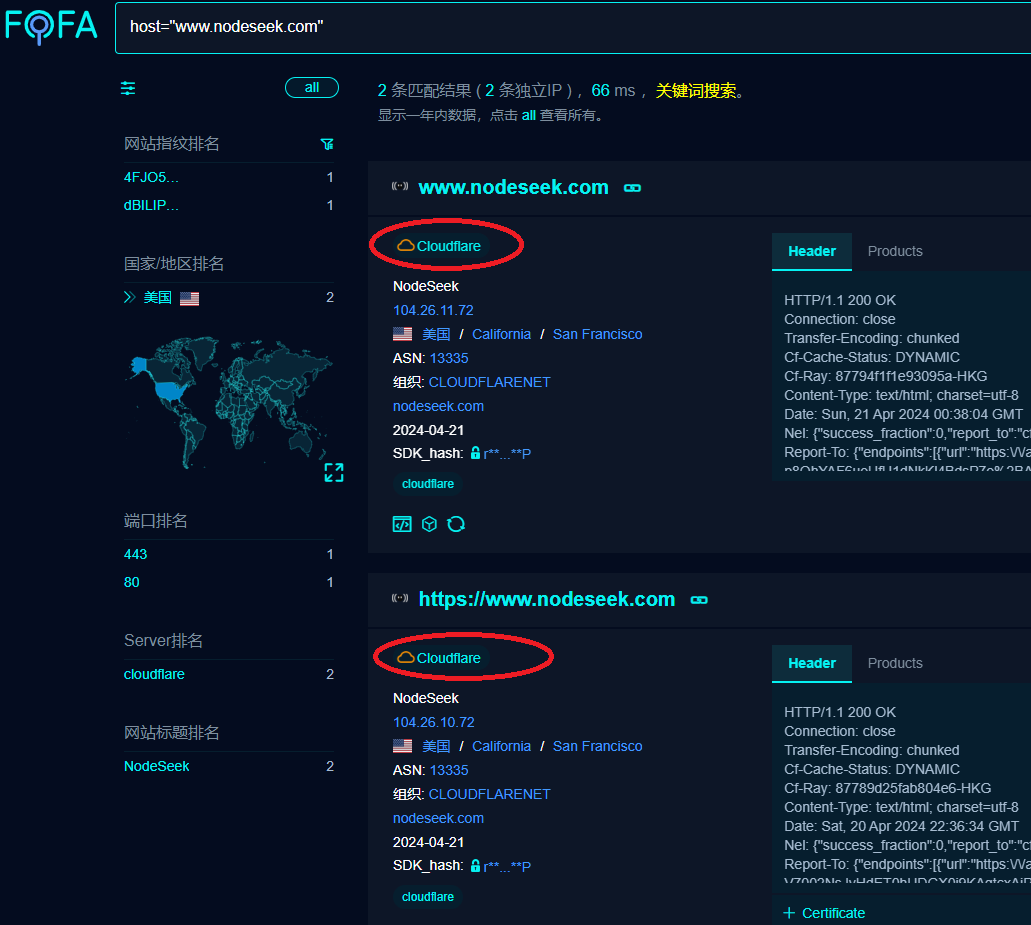
Task: Click the fingerprint ranking funnel filter icon
Action: point(327,144)
